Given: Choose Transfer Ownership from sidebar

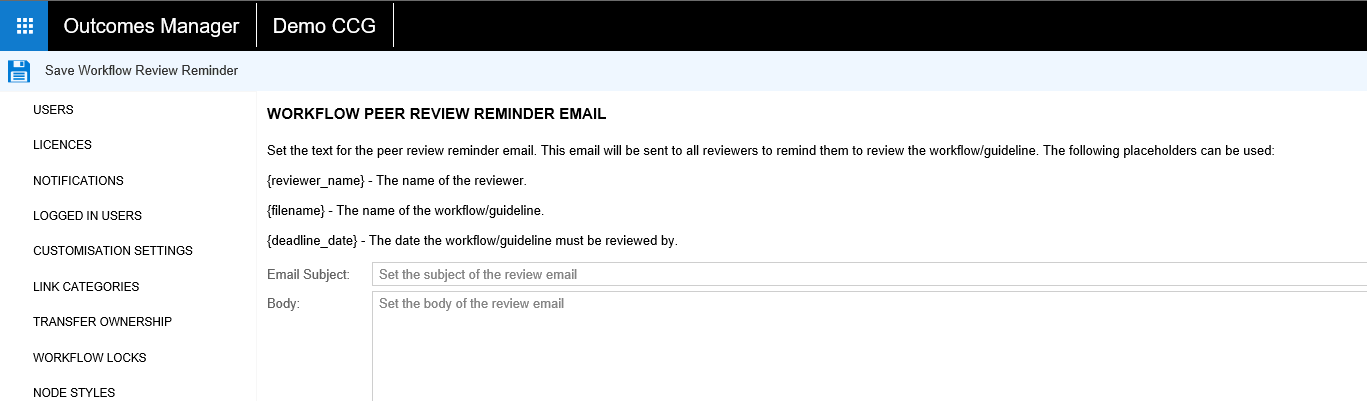Looking at the screenshot, I should click(102, 322).
